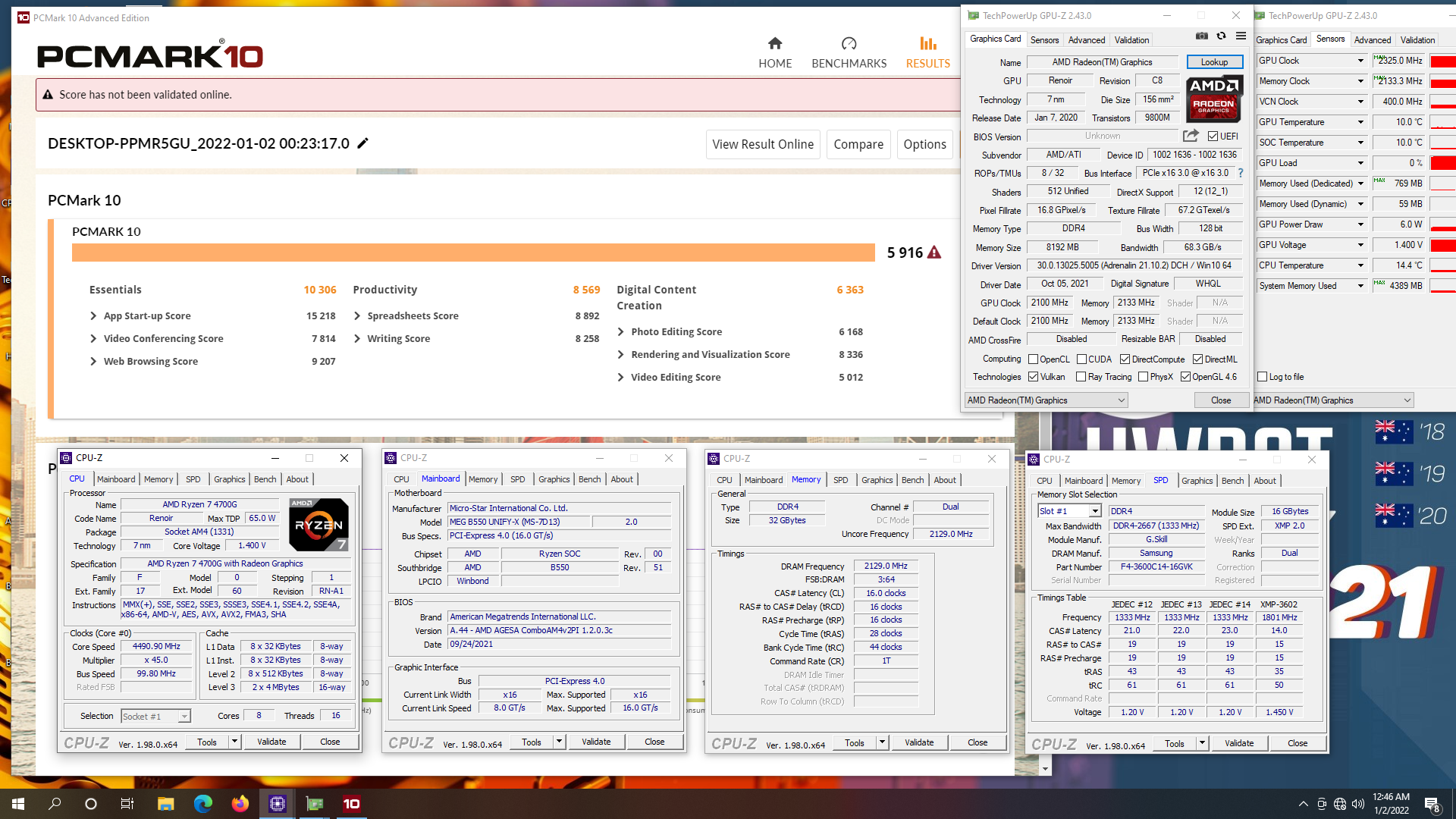The height and width of the screenshot is (819, 1456).
Task: Click View Result Online button
Action: (763, 144)
